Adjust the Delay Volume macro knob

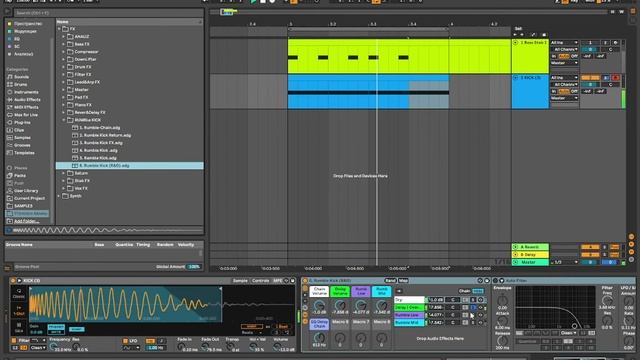pos(340,305)
